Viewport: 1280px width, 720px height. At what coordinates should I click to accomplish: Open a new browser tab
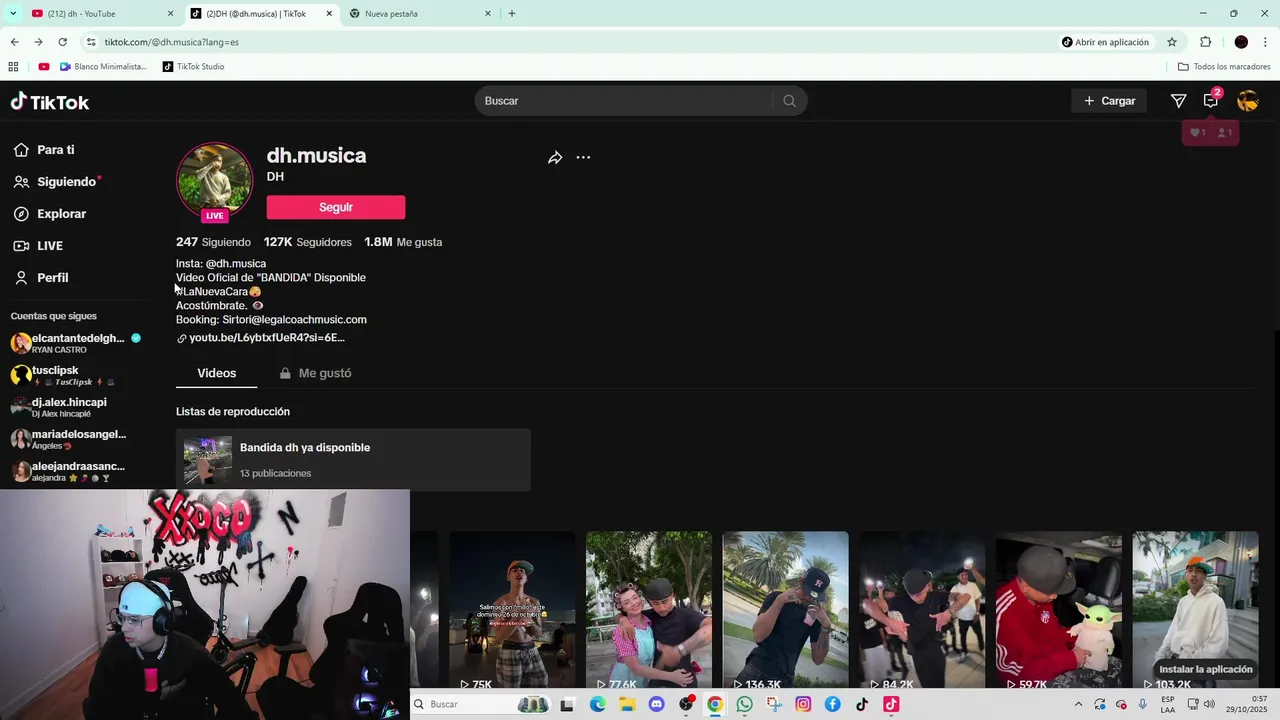512,14
